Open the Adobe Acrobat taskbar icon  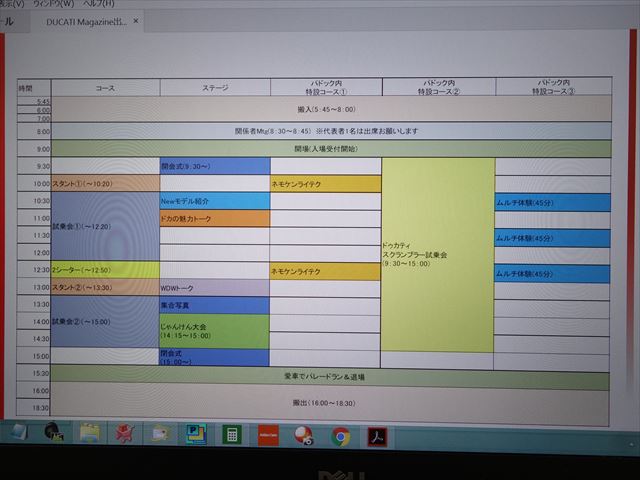377,437
